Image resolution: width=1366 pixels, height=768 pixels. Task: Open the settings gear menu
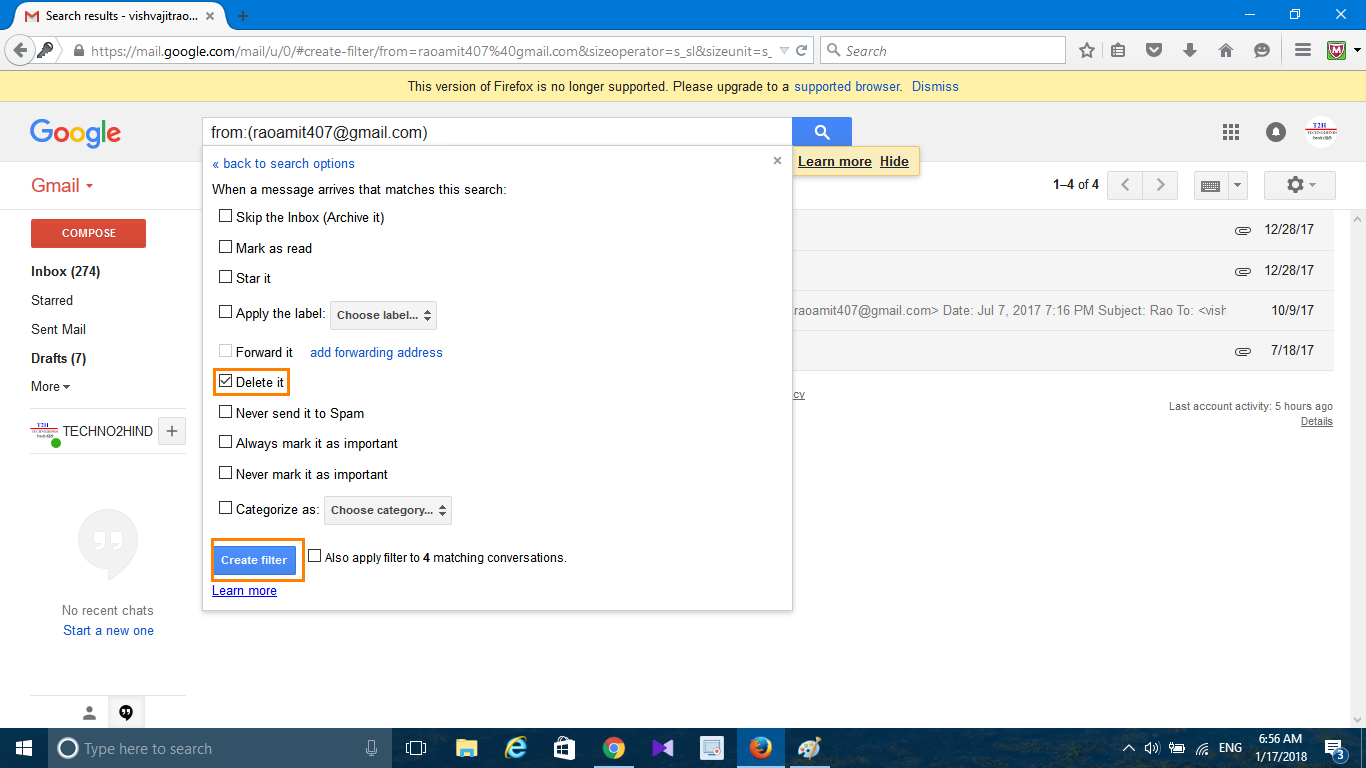point(1299,185)
